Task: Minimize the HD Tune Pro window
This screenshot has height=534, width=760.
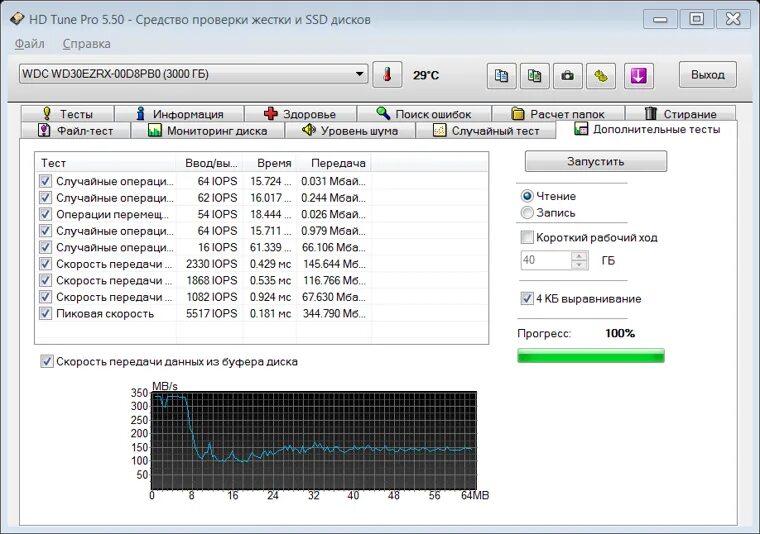Action: click(660, 19)
